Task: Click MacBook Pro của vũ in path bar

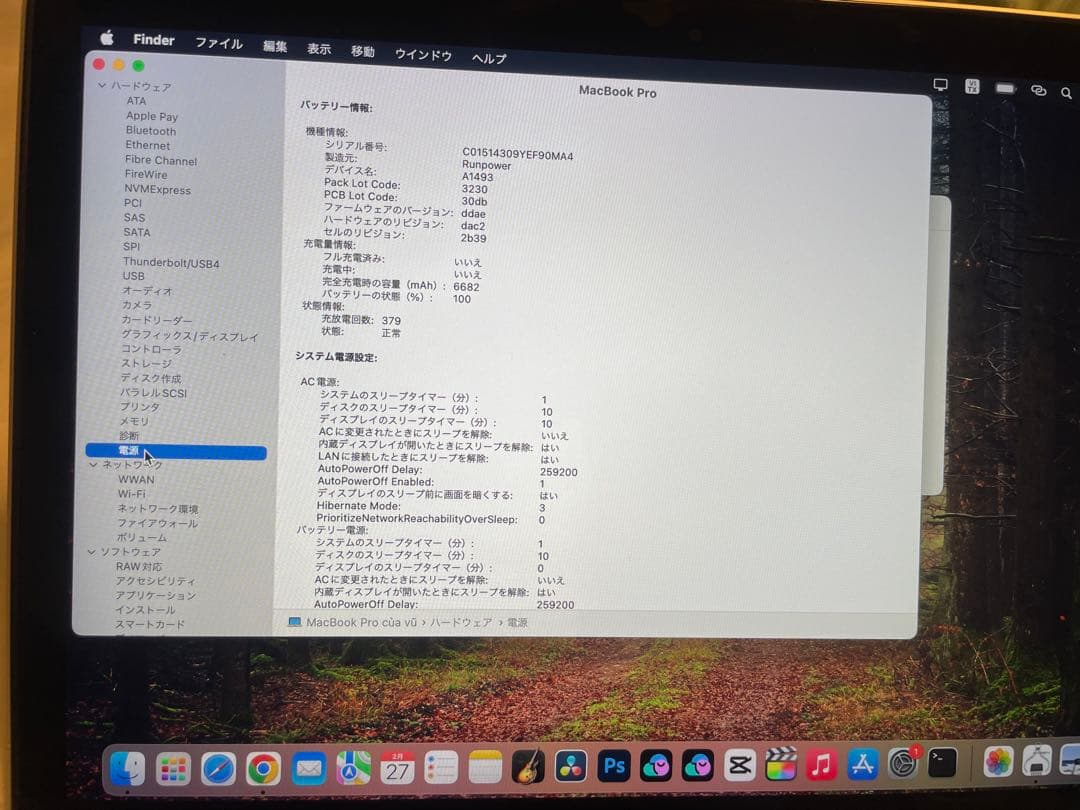Action: [361, 622]
